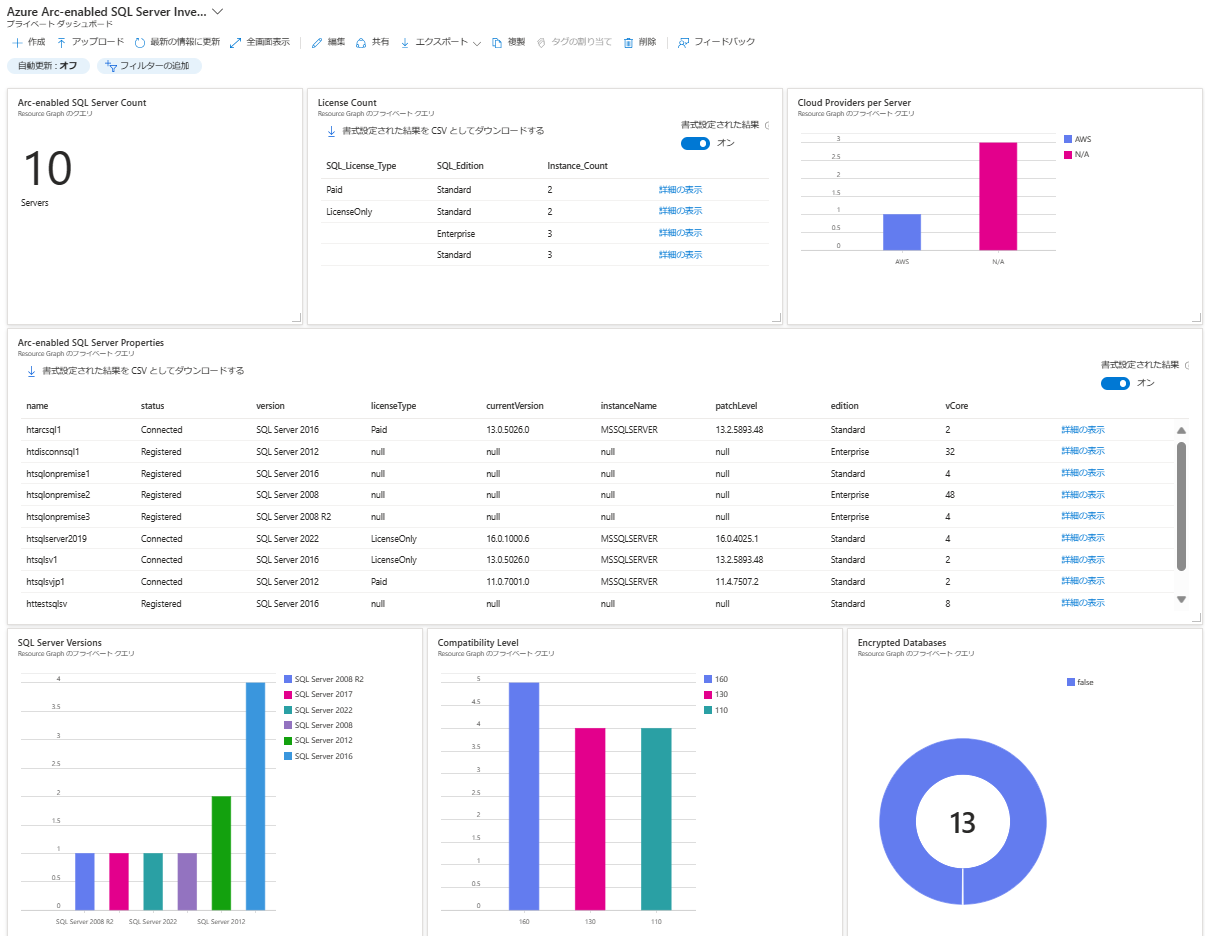Open 全画面表示 full screen view
The image size is (1205, 936).
[236, 43]
